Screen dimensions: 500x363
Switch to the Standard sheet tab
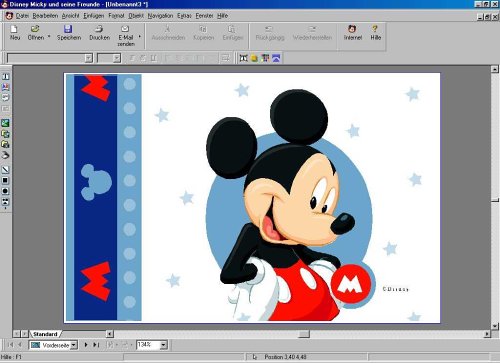45,334
